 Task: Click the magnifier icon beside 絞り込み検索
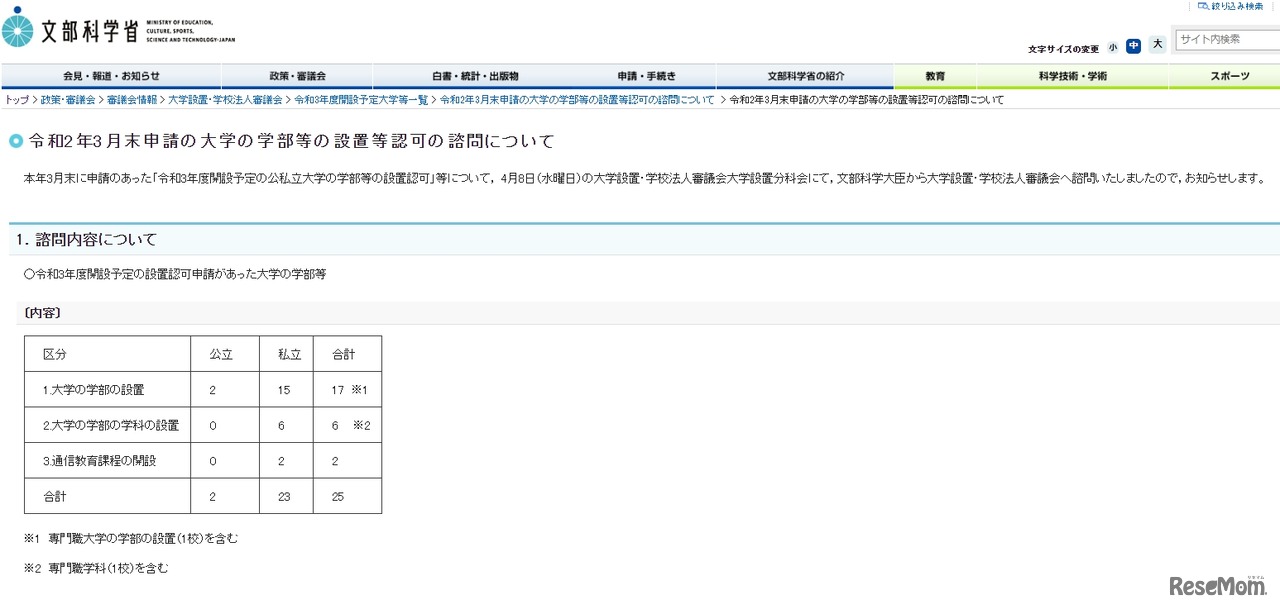[x=1203, y=6]
